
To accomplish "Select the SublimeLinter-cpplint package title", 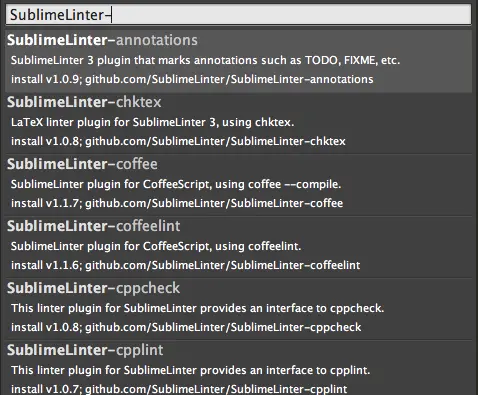I will 85,350.
